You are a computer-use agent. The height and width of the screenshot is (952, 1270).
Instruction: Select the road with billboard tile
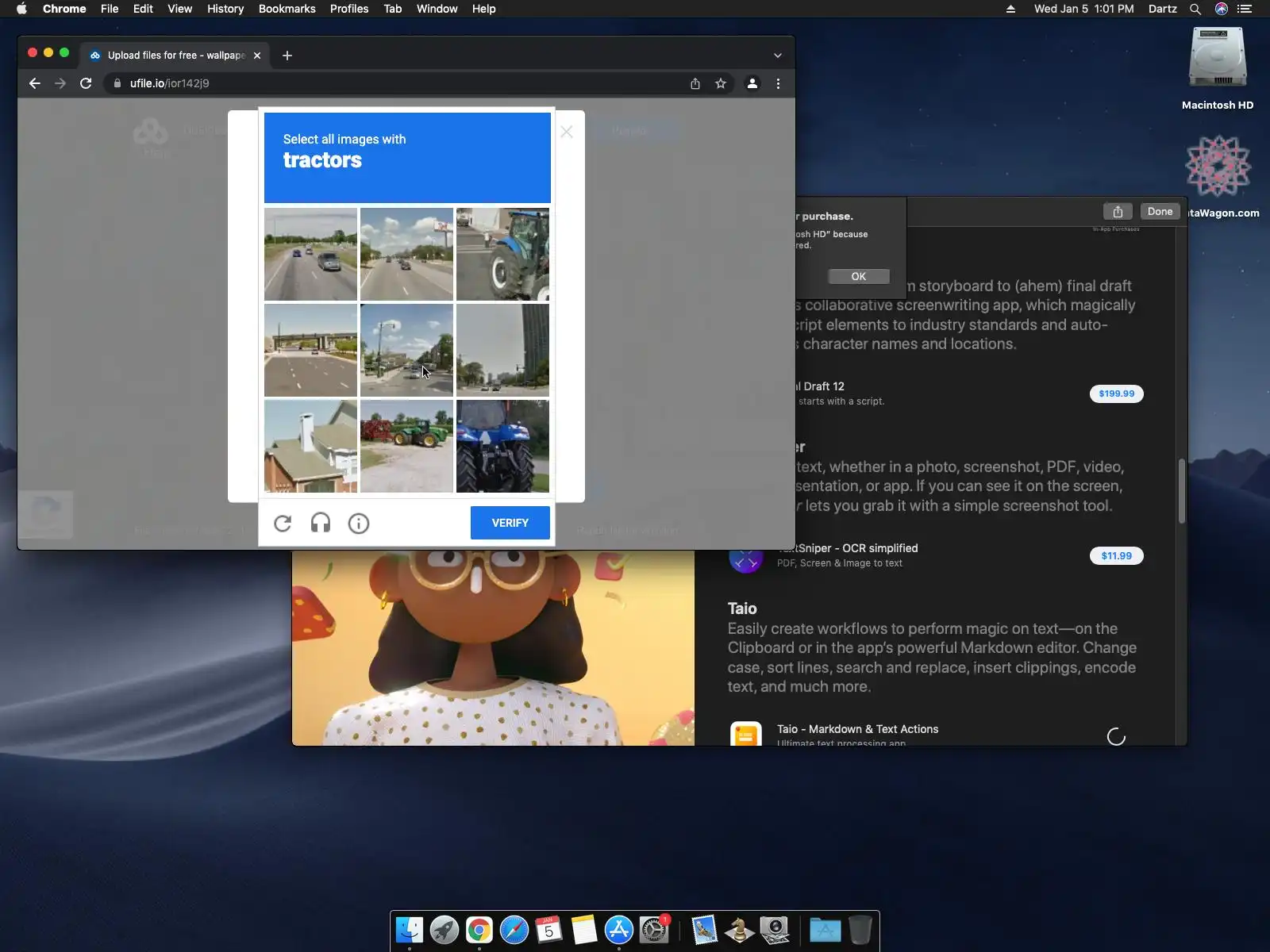click(x=406, y=255)
